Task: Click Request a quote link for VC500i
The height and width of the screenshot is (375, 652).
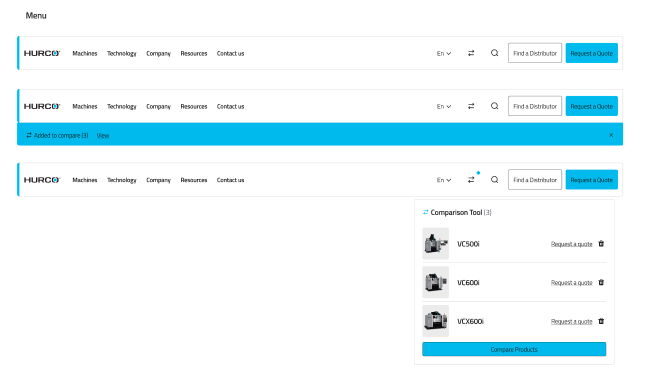Action: pos(571,244)
